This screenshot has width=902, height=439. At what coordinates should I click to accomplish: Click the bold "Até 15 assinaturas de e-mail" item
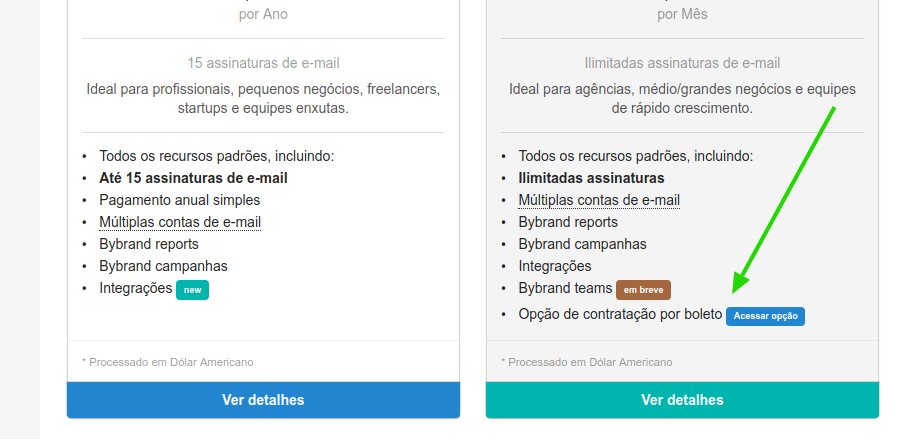pyautogui.click(x=200, y=178)
